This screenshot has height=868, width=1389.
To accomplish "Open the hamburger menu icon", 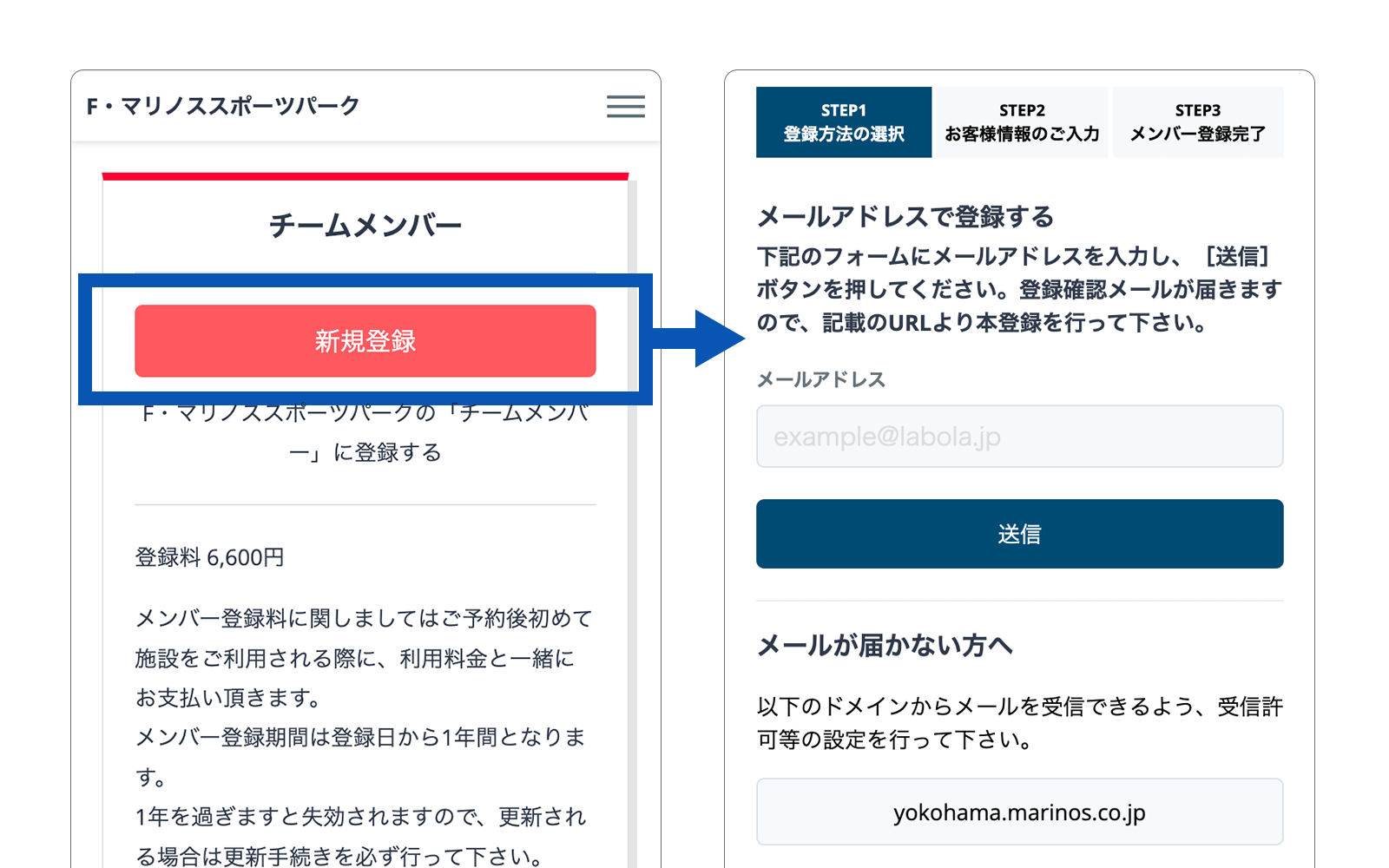I will [625, 107].
